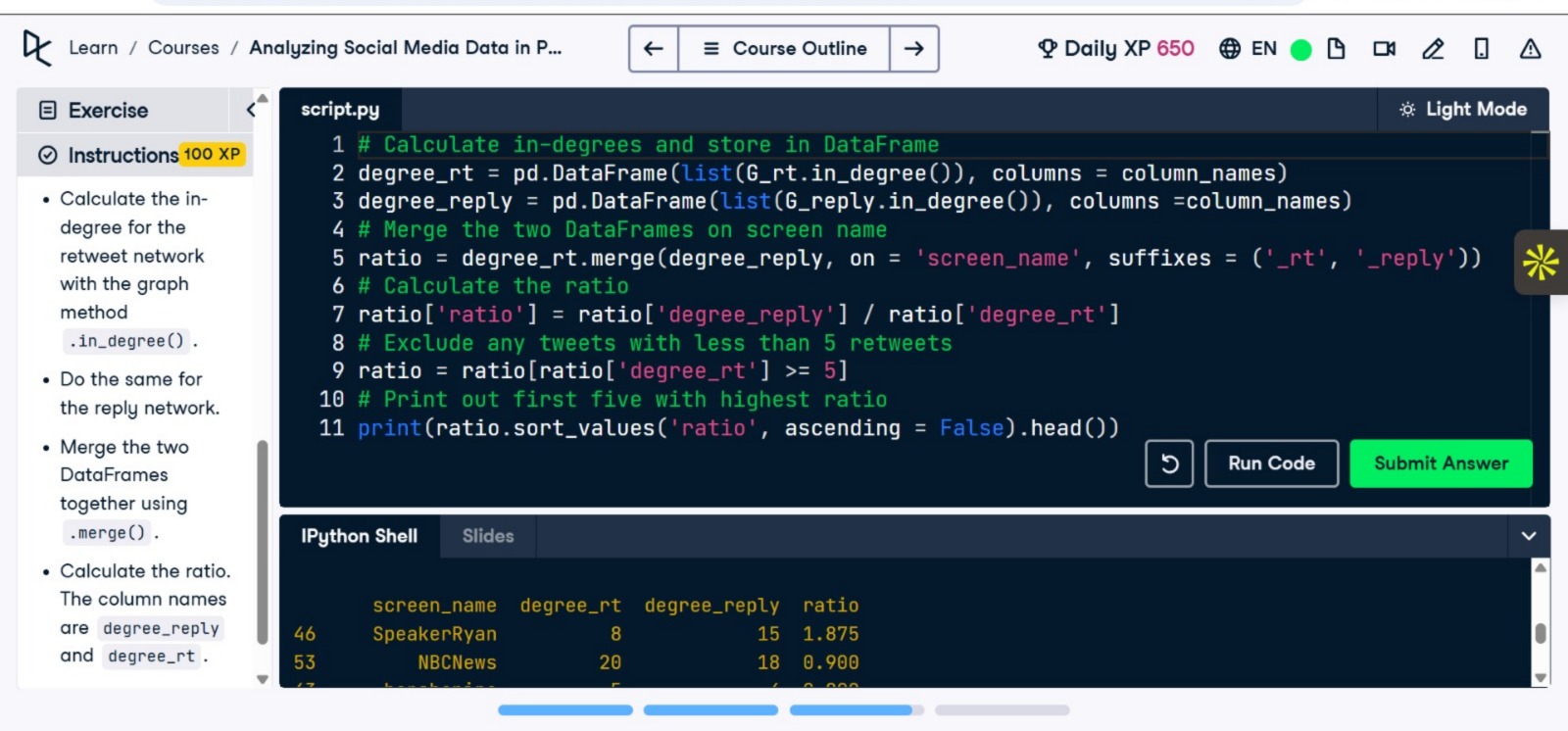Click the green status dot
The image size is (1568, 731).
(1301, 50)
